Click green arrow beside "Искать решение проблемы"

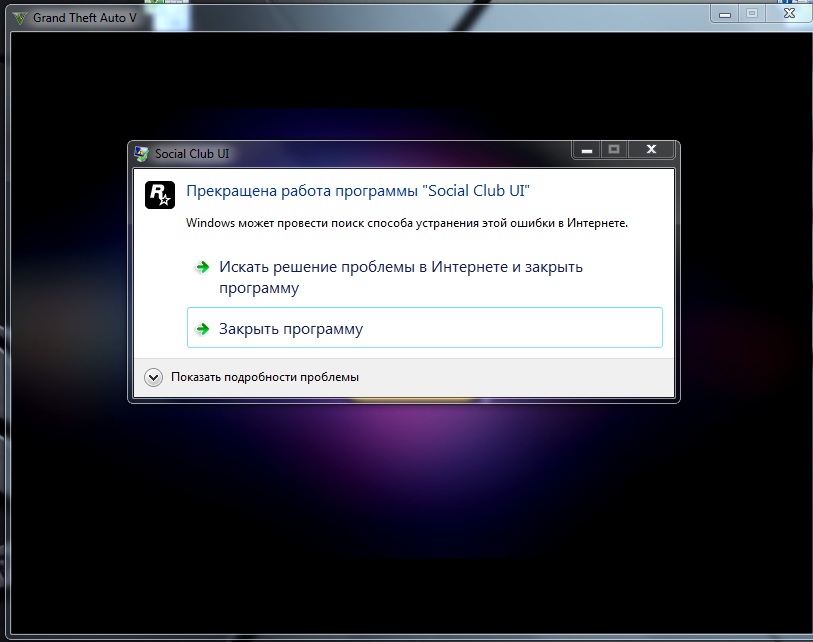(x=202, y=267)
